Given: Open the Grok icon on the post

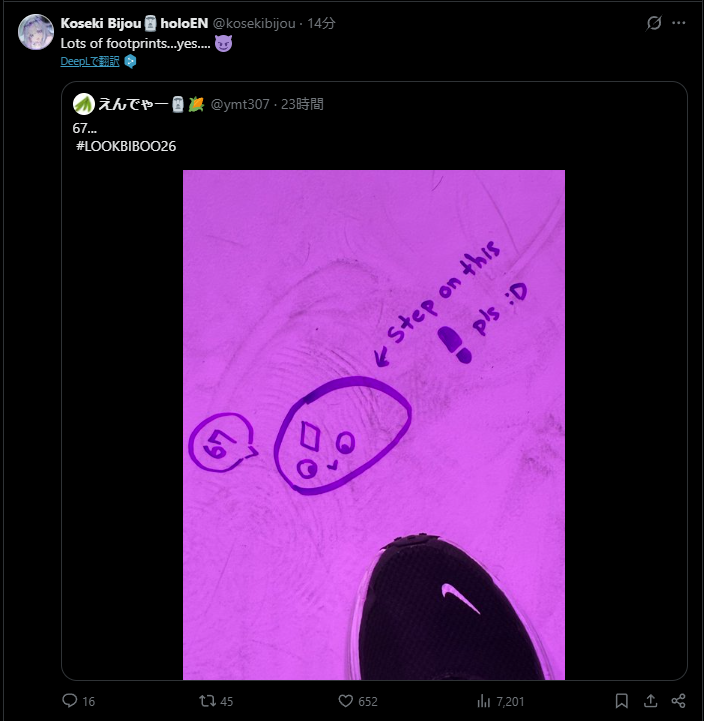Looking at the screenshot, I should [x=654, y=23].
